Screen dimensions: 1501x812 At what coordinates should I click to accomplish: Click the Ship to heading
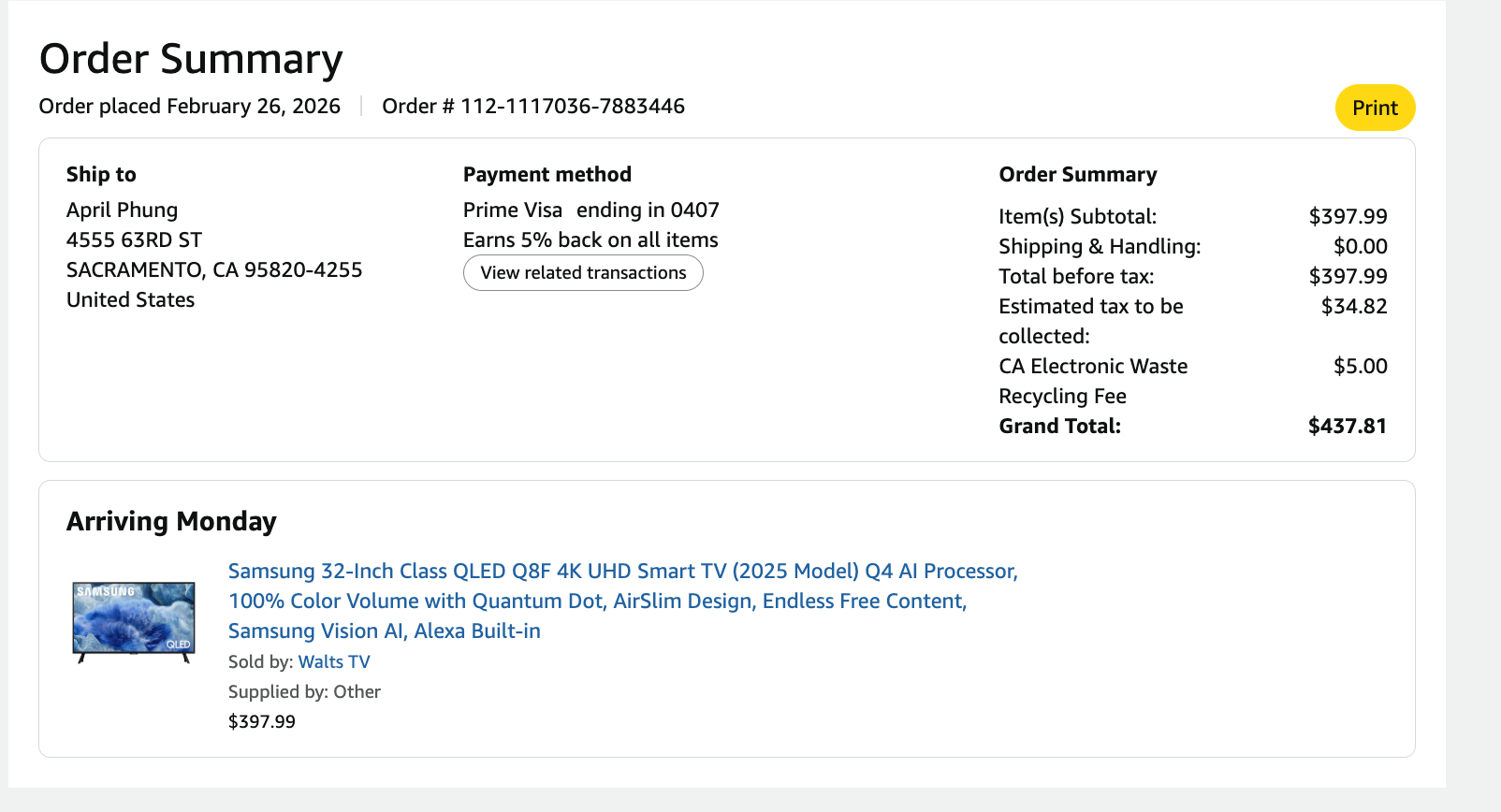(101, 175)
